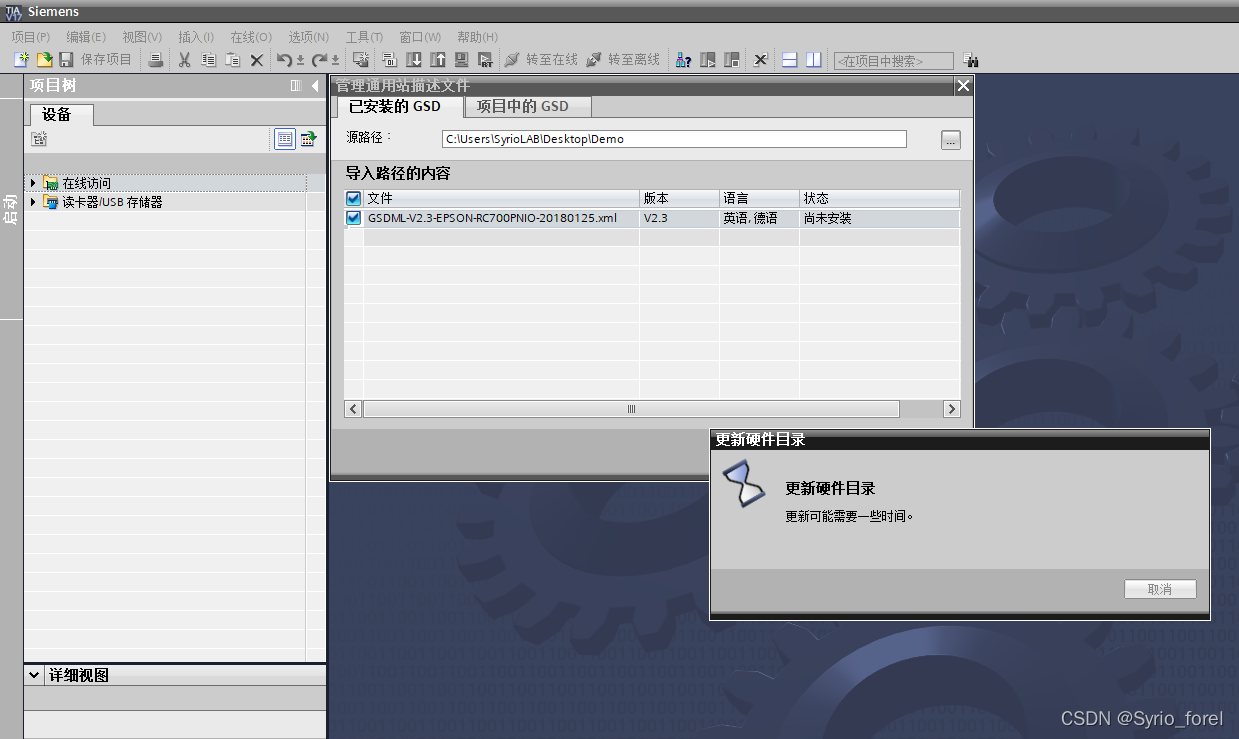
Task: Open the 在线(O) menu
Action: pos(251,37)
